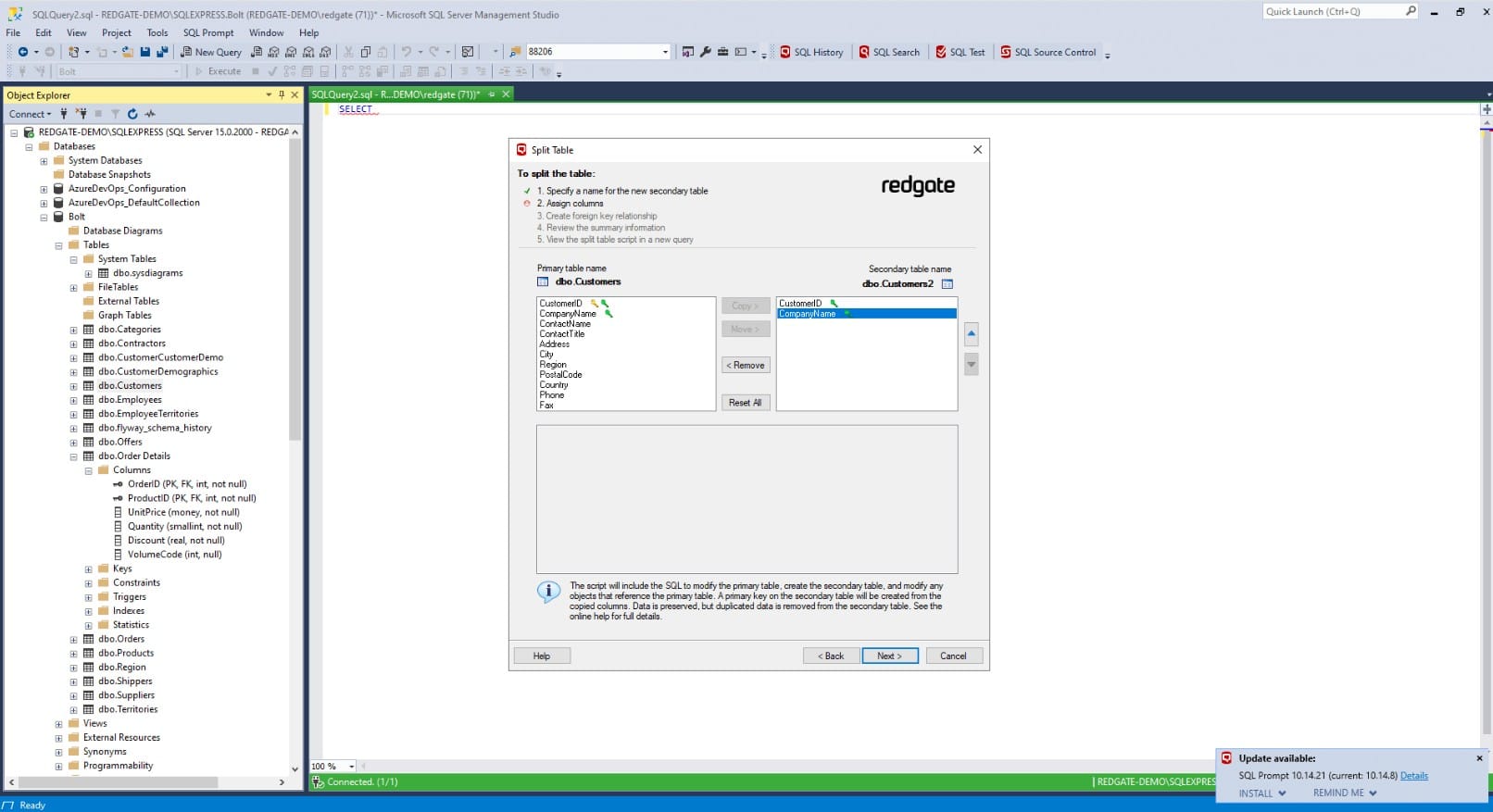Select the dbo.Products table
This screenshot has height=812, width=1493.
(x=126, y=654)
